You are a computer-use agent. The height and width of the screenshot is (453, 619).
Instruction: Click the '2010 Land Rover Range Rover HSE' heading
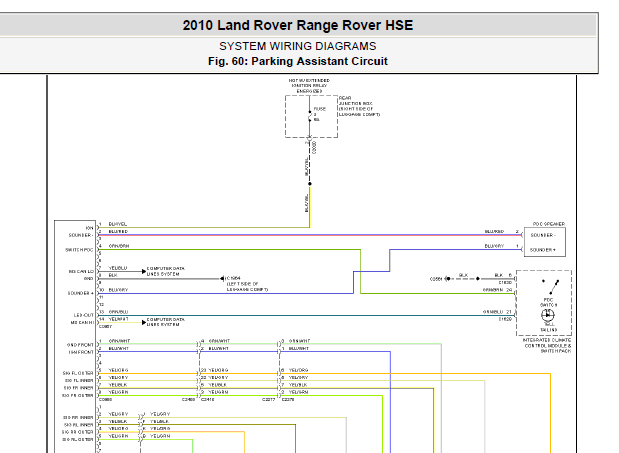coord(298,25)
